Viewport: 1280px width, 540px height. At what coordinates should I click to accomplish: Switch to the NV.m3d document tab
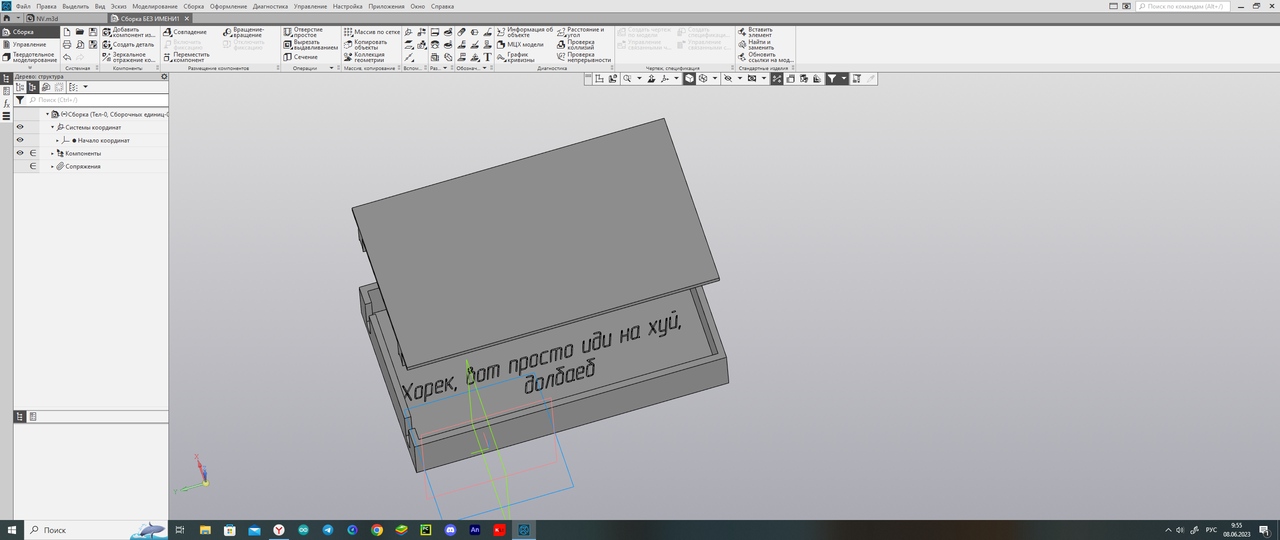click(48, 19)
